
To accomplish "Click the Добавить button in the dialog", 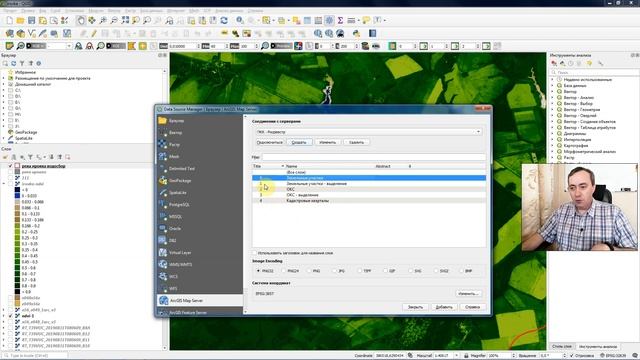I will coord(444,307).
